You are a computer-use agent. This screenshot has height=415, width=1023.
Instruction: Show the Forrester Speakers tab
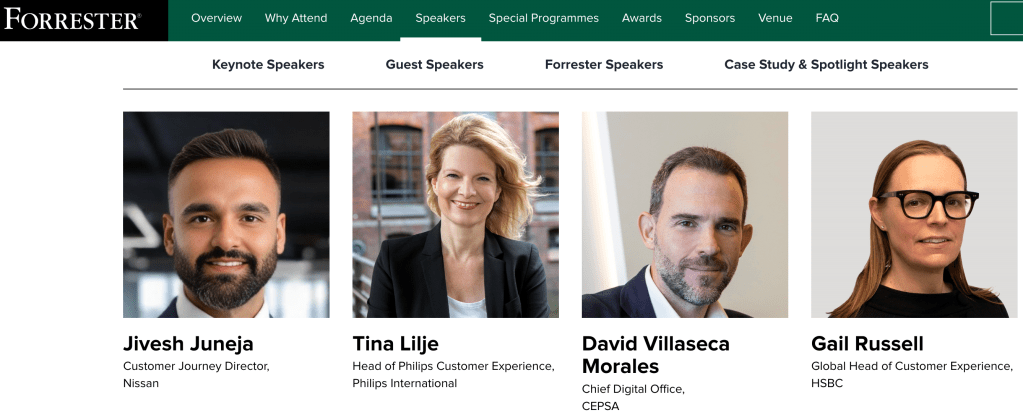[x=604, y=65]
